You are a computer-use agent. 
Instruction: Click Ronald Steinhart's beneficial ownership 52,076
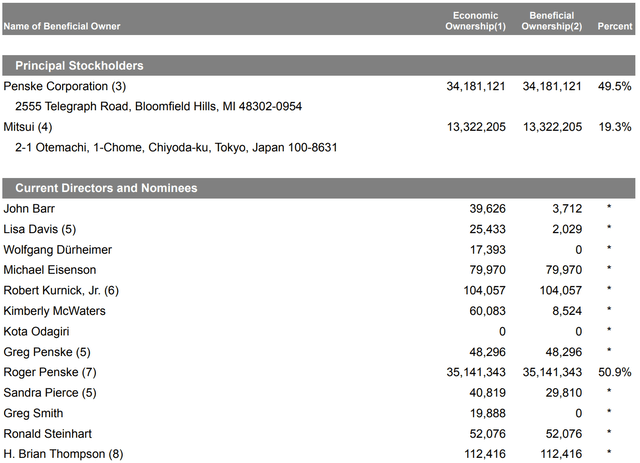564,434
